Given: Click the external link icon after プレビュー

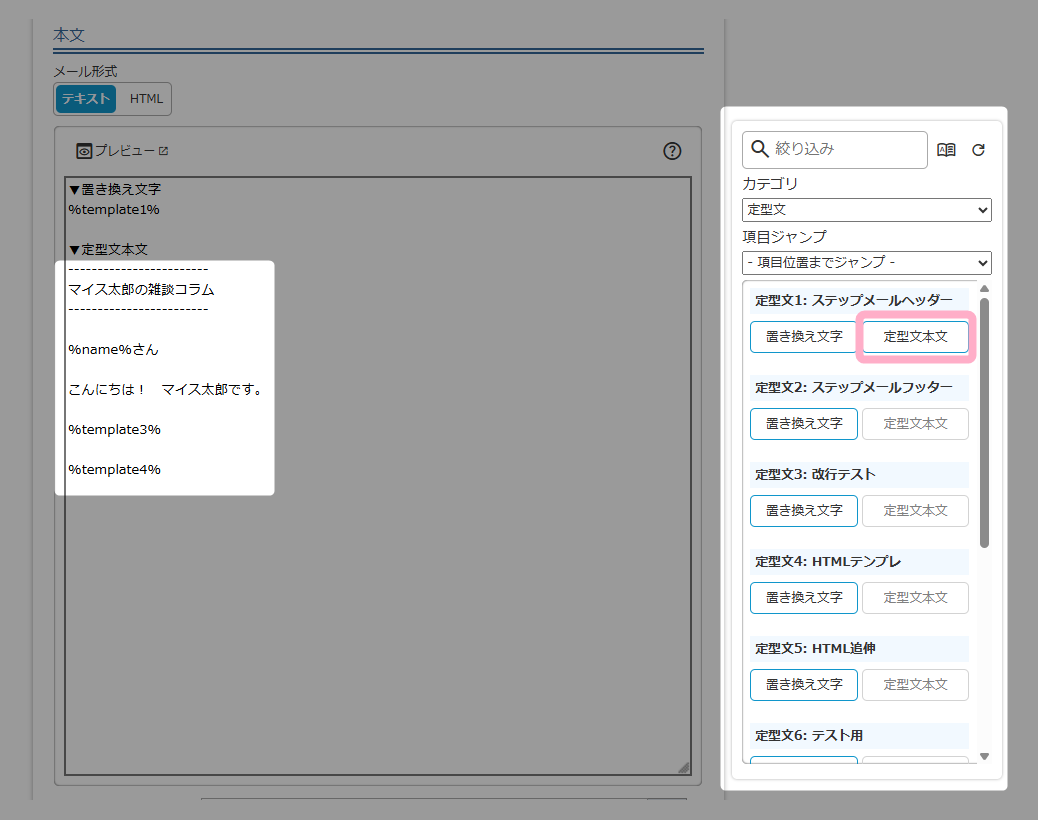Looking at the screenshot, I should [x=164, y=151].
